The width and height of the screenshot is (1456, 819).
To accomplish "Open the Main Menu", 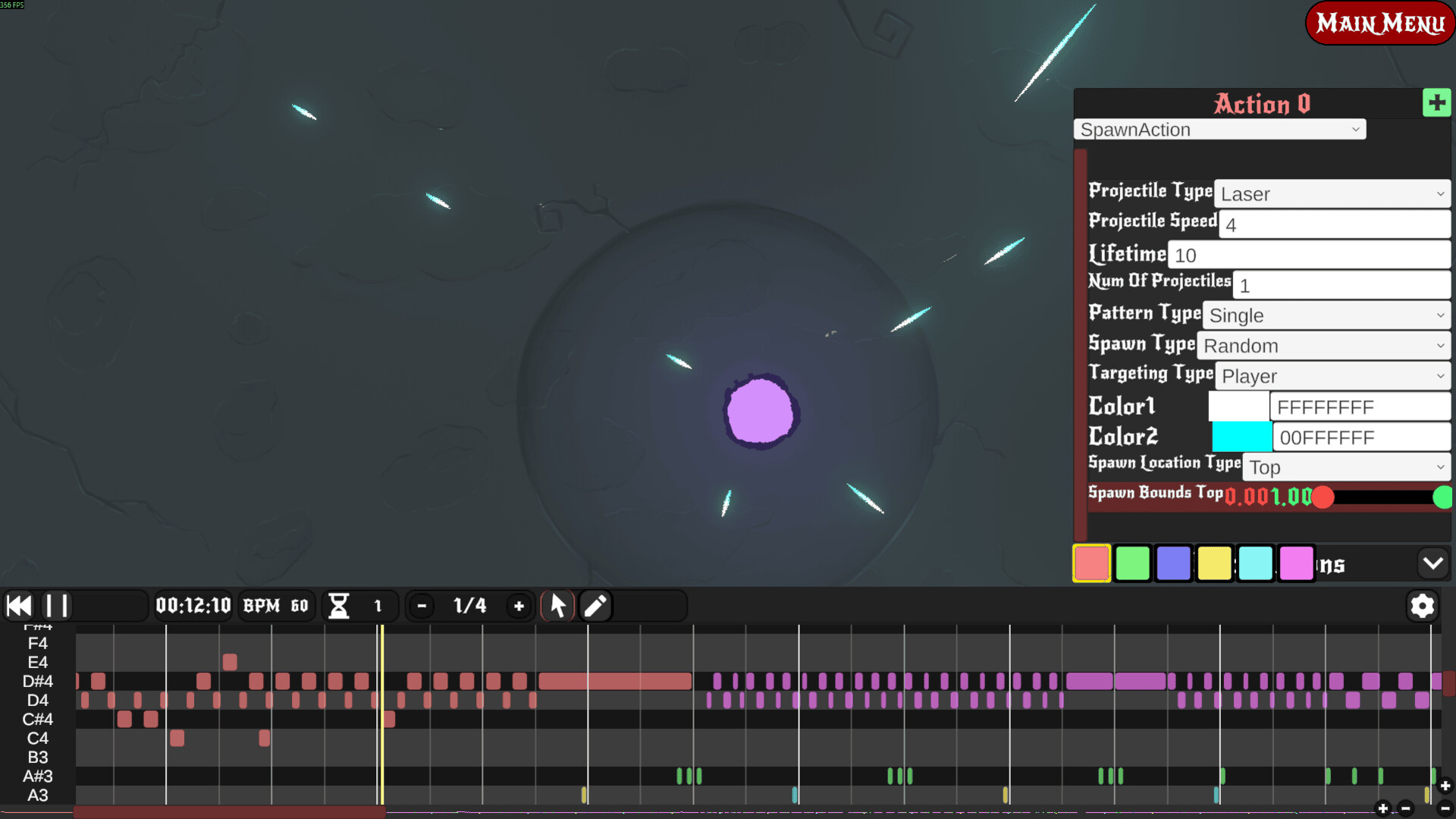I will click(x=1379, y=23).
